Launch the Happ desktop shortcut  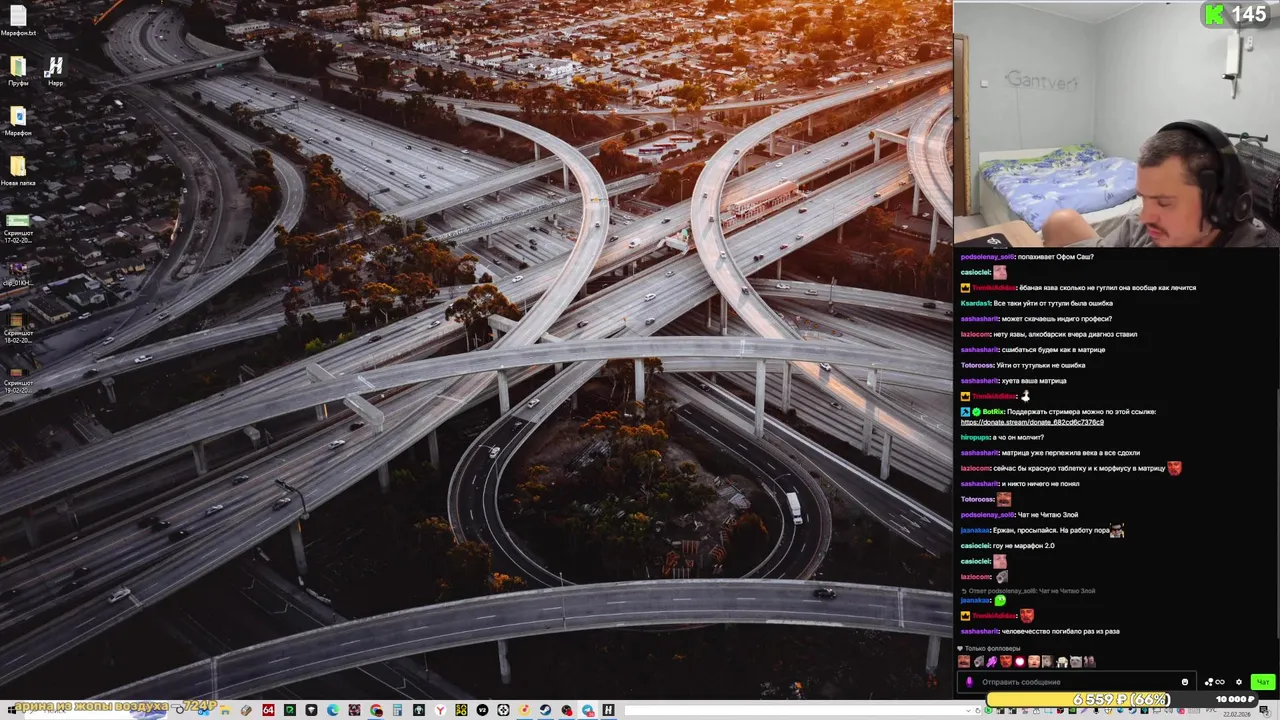pyautogui.click(x=55, y=71)
